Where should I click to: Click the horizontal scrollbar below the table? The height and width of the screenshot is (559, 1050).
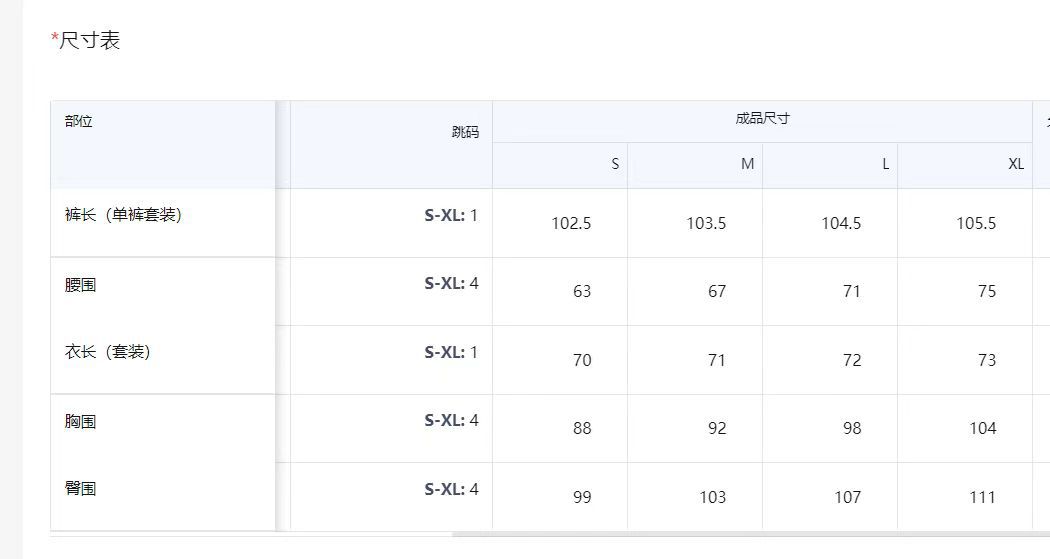750,535
